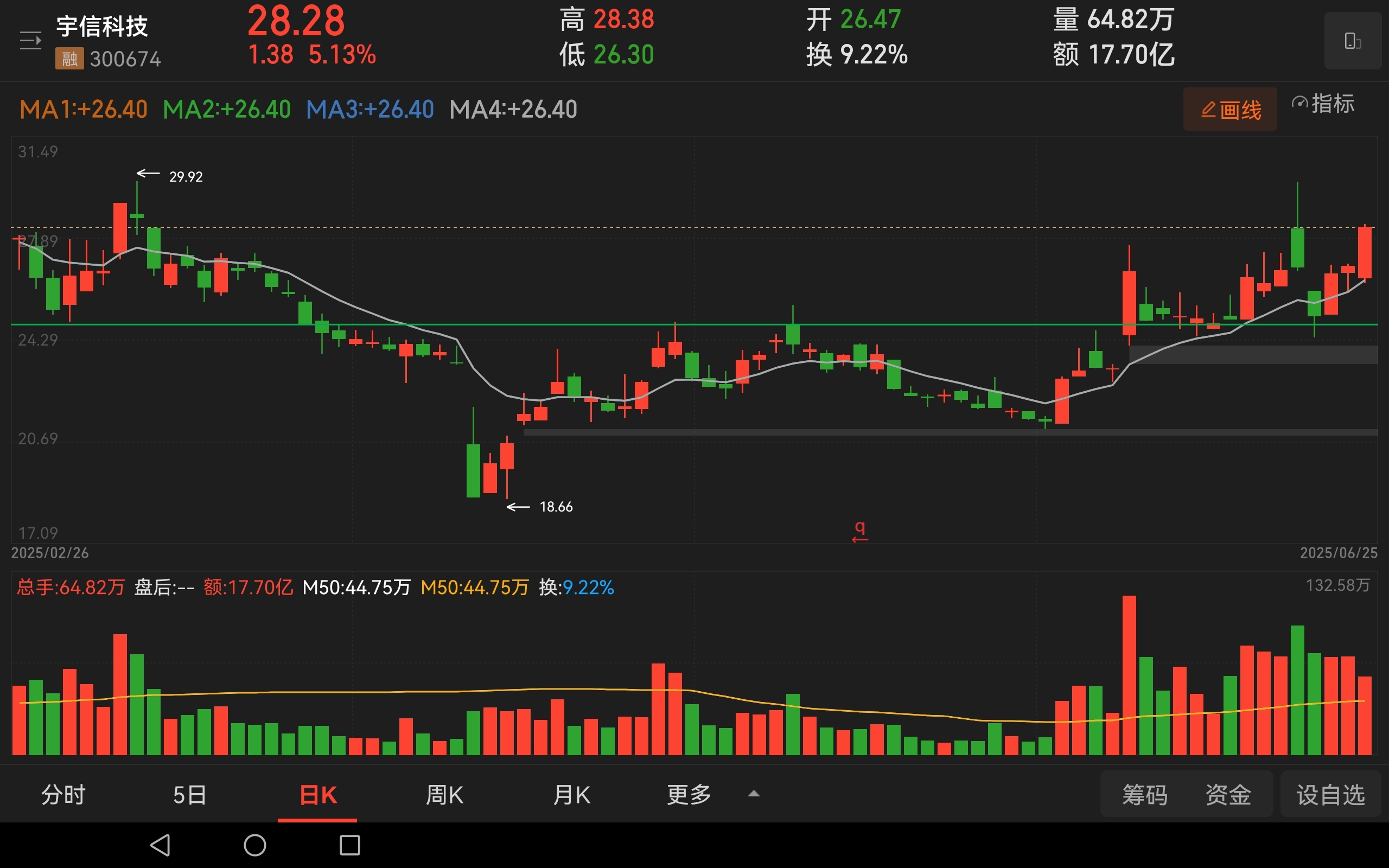This screenshot has height=868, width=1389.
Task: Tap the 24.29 price axis label
Action: [x=38, y=340]
